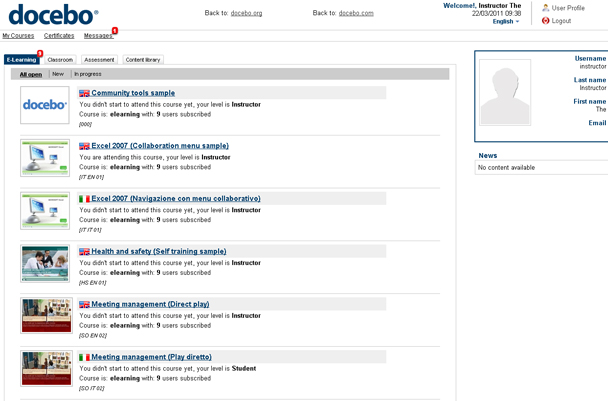Click the Username label in profile box
The height and width of the screenshot is (401, 608).
pyautogui.click(x=590, y=59)
